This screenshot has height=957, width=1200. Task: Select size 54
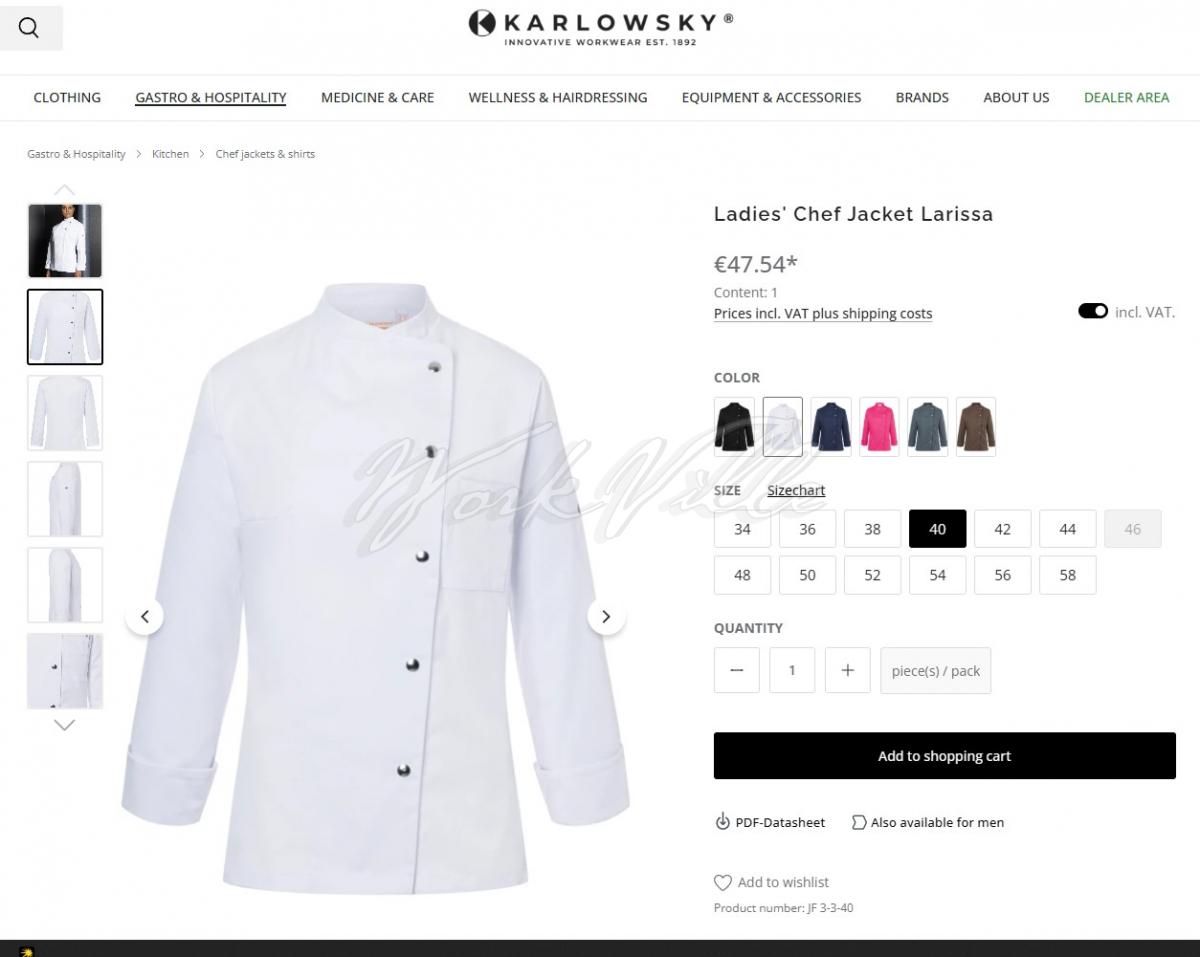coord(937,575)
